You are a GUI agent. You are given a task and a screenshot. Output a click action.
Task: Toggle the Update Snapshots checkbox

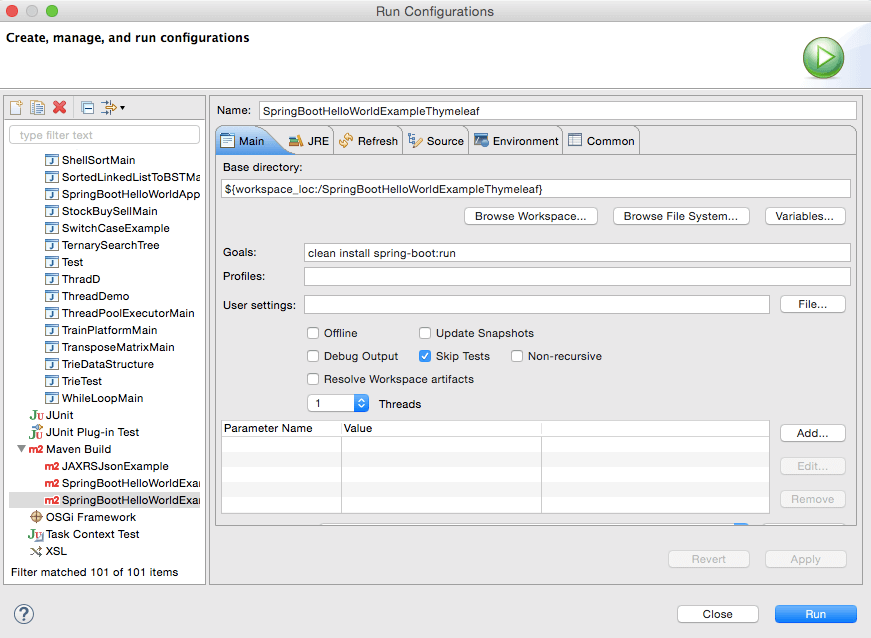(426, 333)
